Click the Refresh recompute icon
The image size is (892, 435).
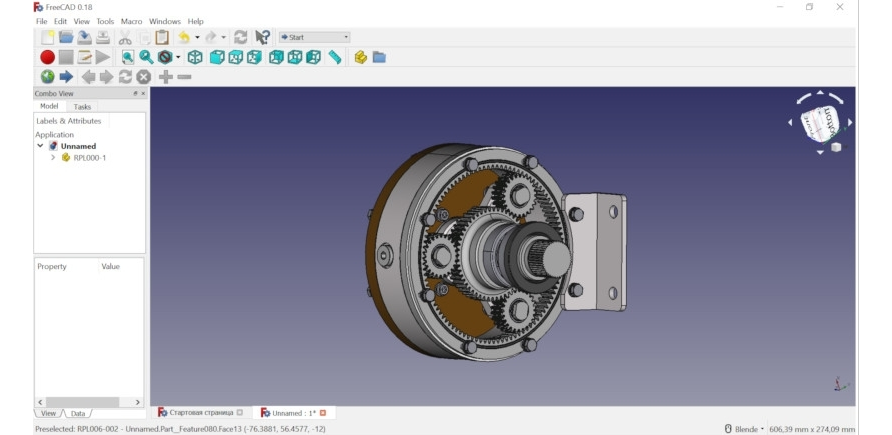click(x=240, y=37)
